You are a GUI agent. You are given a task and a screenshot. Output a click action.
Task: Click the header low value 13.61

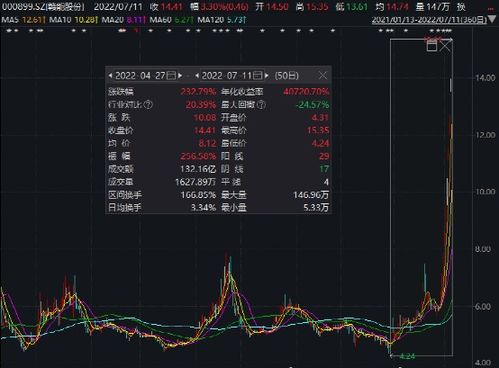point(357,7)
